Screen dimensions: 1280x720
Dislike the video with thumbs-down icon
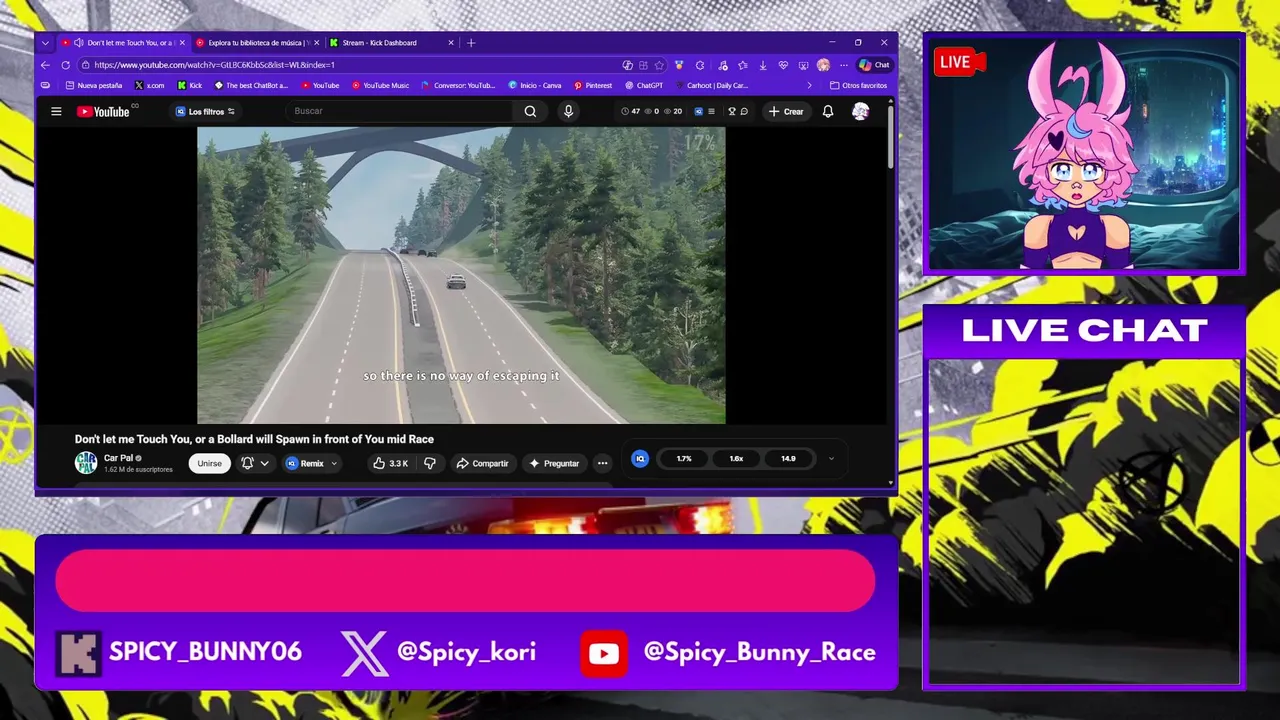(x=429, y=463)
